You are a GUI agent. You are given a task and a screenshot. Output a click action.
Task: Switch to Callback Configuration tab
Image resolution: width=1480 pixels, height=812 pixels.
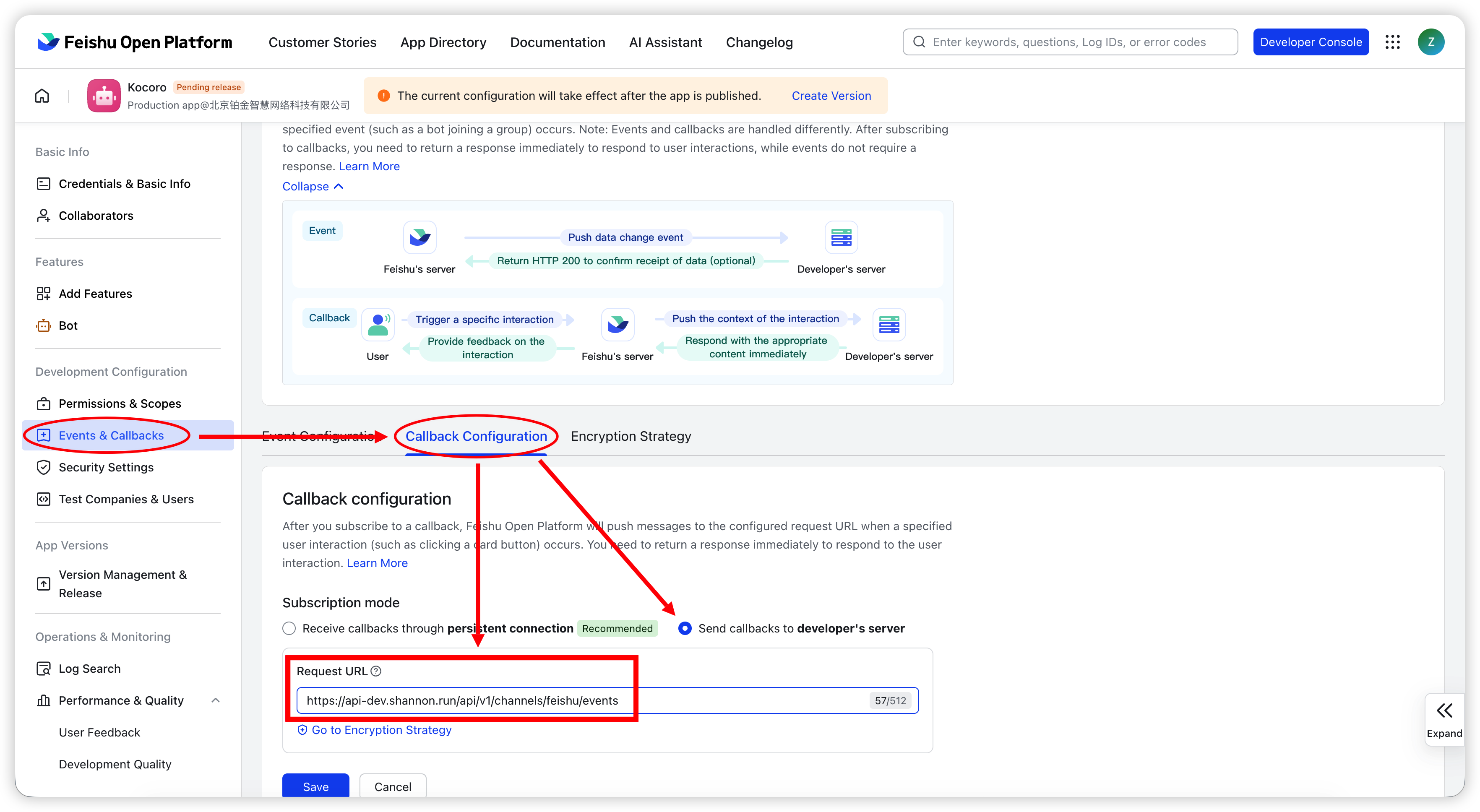(x=476, y=436)
